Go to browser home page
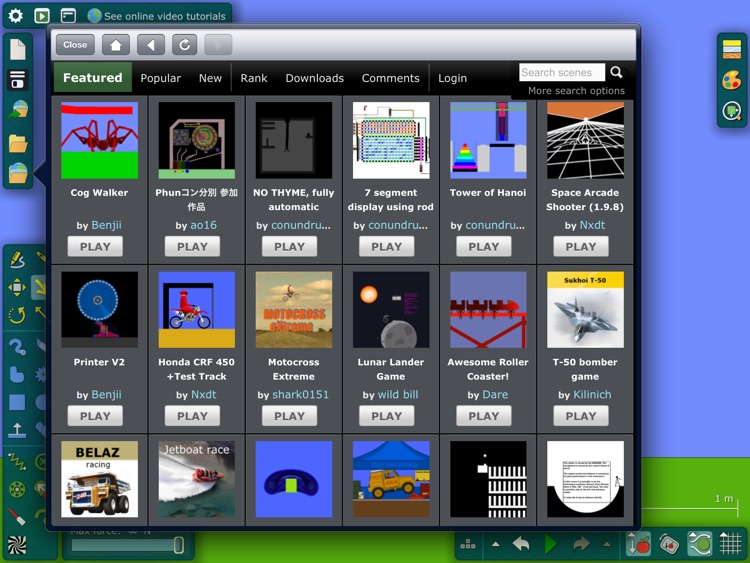Image resolution: width=750 pixels, height=563 pixels. [x=116, y=45]
